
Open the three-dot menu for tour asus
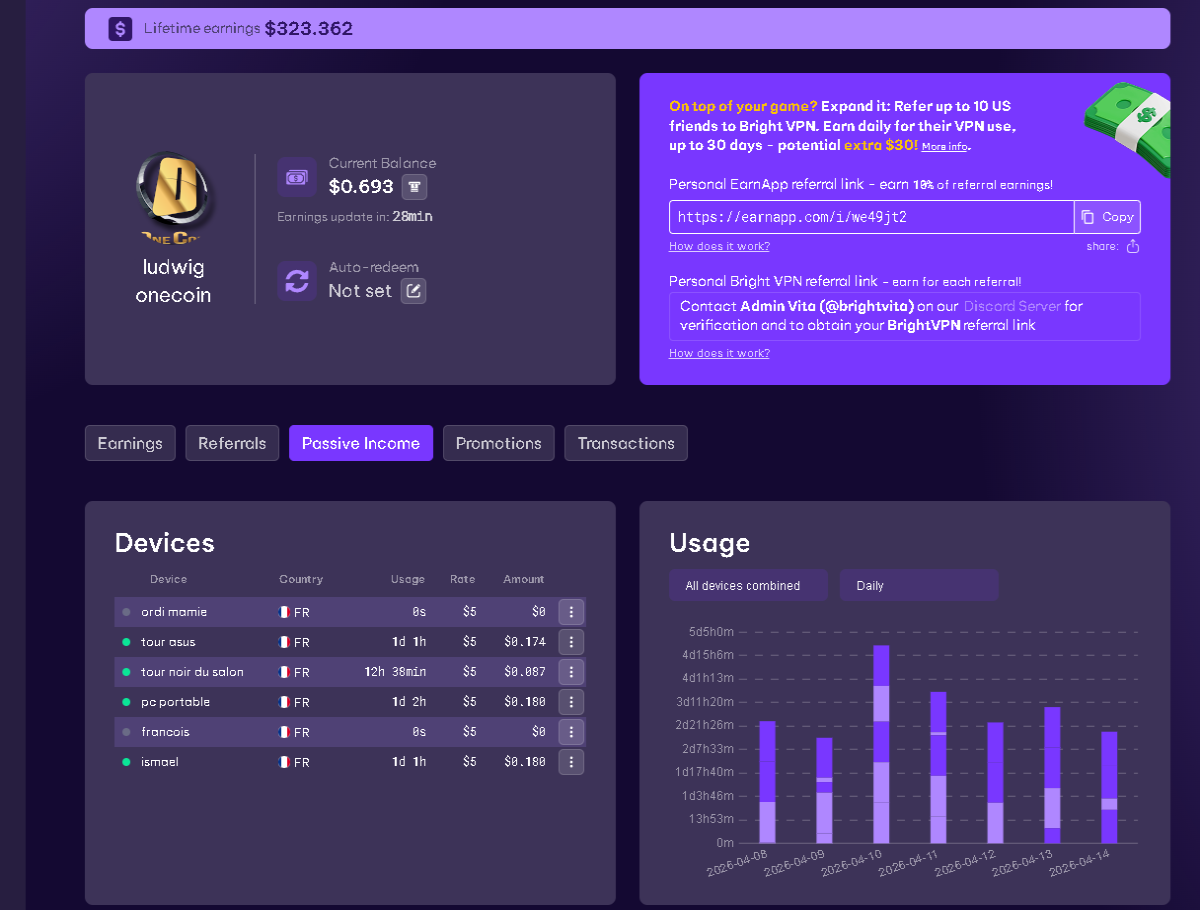[x=571, y=642]
